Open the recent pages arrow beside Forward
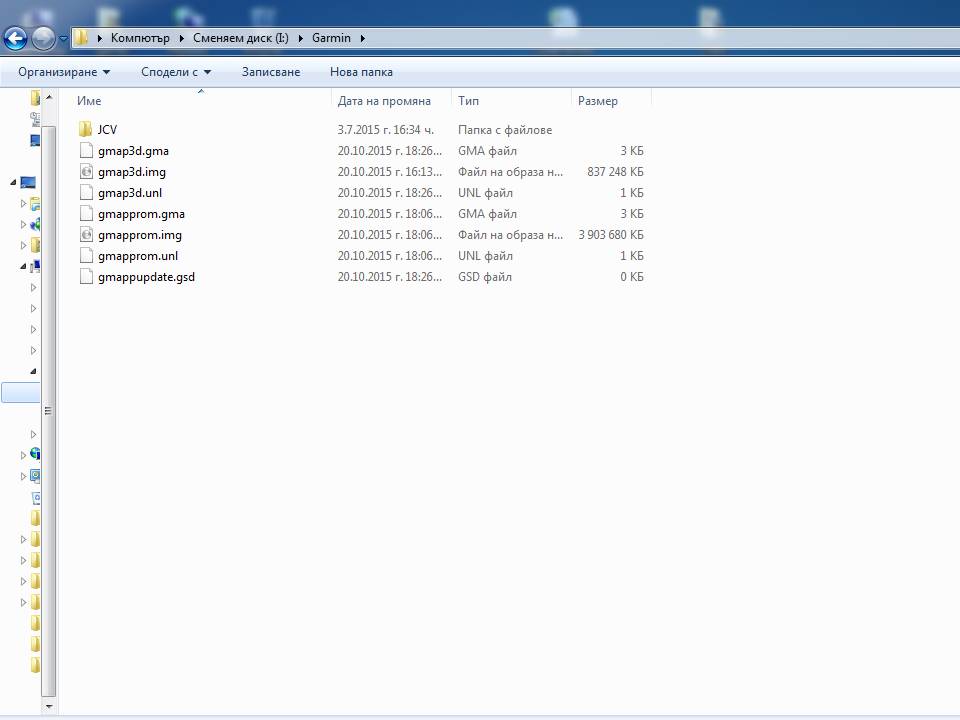The image size is (960, 720). (64, 39)
